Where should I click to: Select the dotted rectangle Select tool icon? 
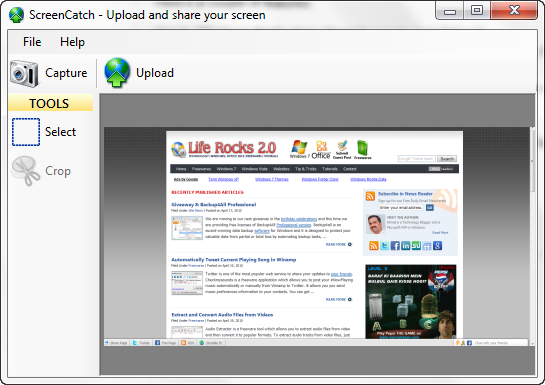[26, 132]
